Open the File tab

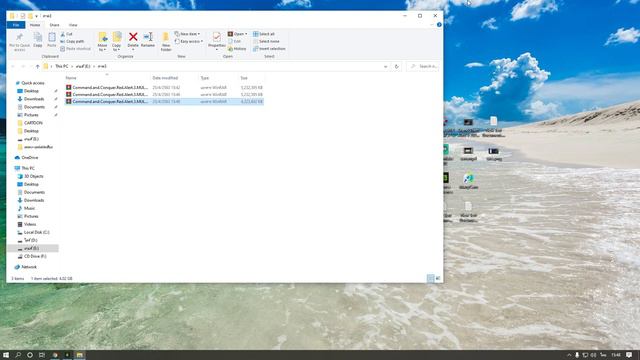tap(16, 25)
